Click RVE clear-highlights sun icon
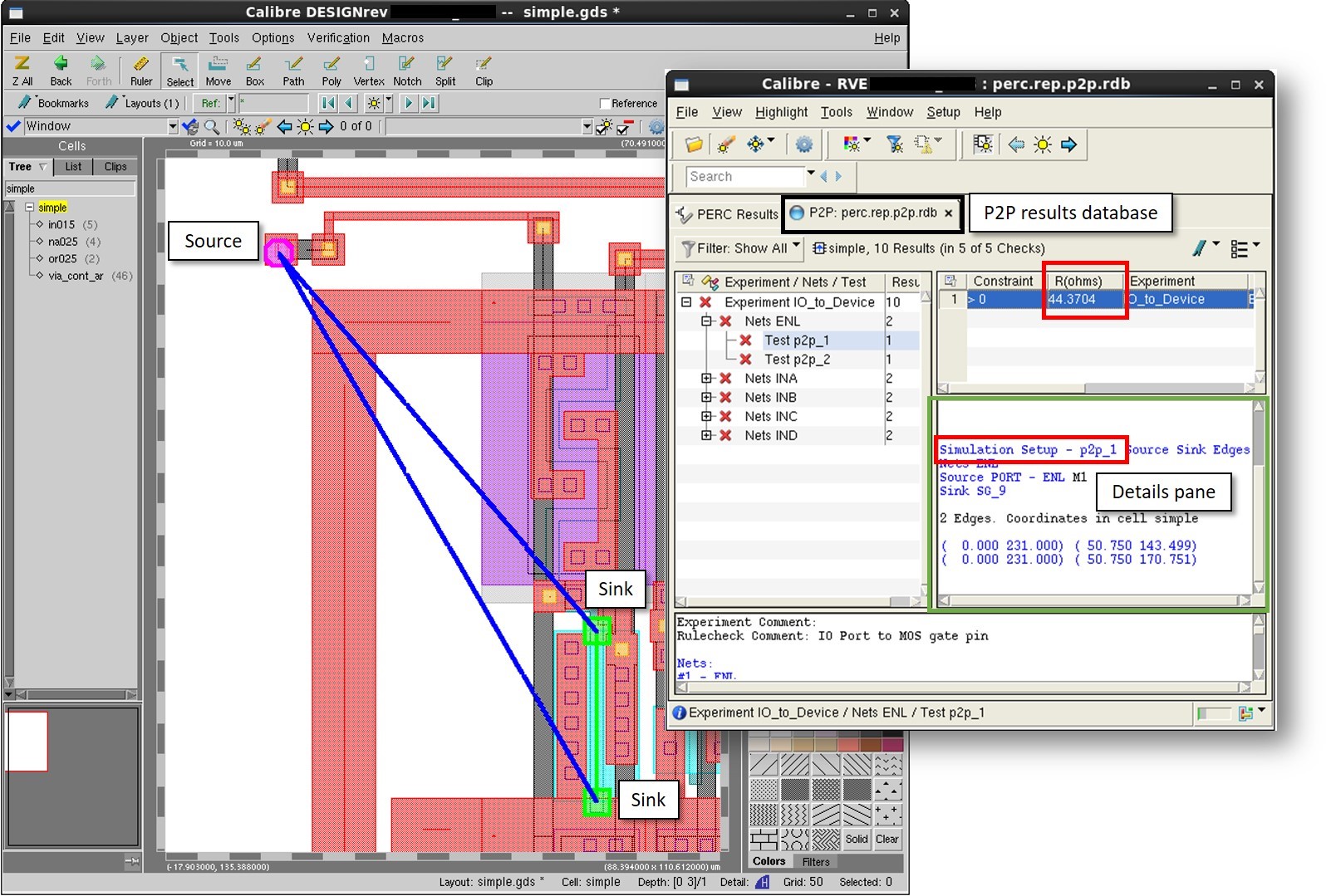The width and height of the screenshot is (1331, 896). tap(1043, 144)
